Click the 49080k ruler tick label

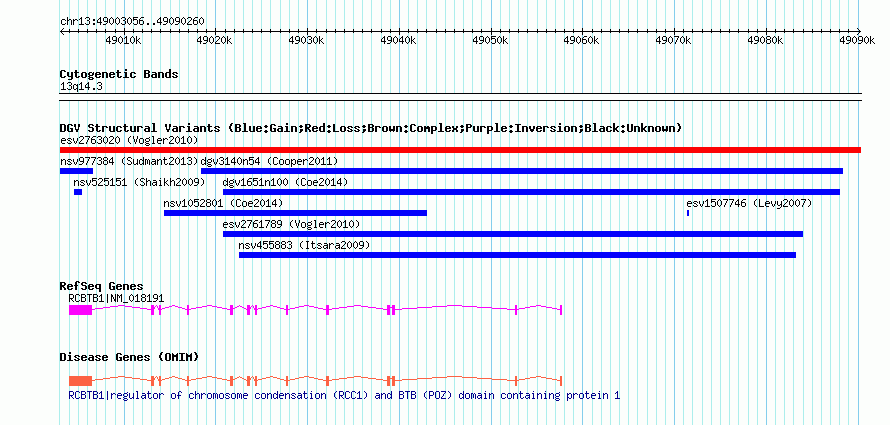coord(765,40)
